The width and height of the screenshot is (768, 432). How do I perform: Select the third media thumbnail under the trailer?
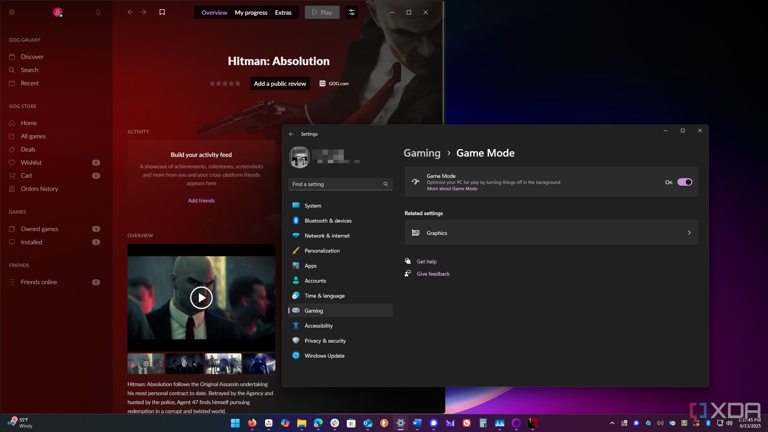223,363
